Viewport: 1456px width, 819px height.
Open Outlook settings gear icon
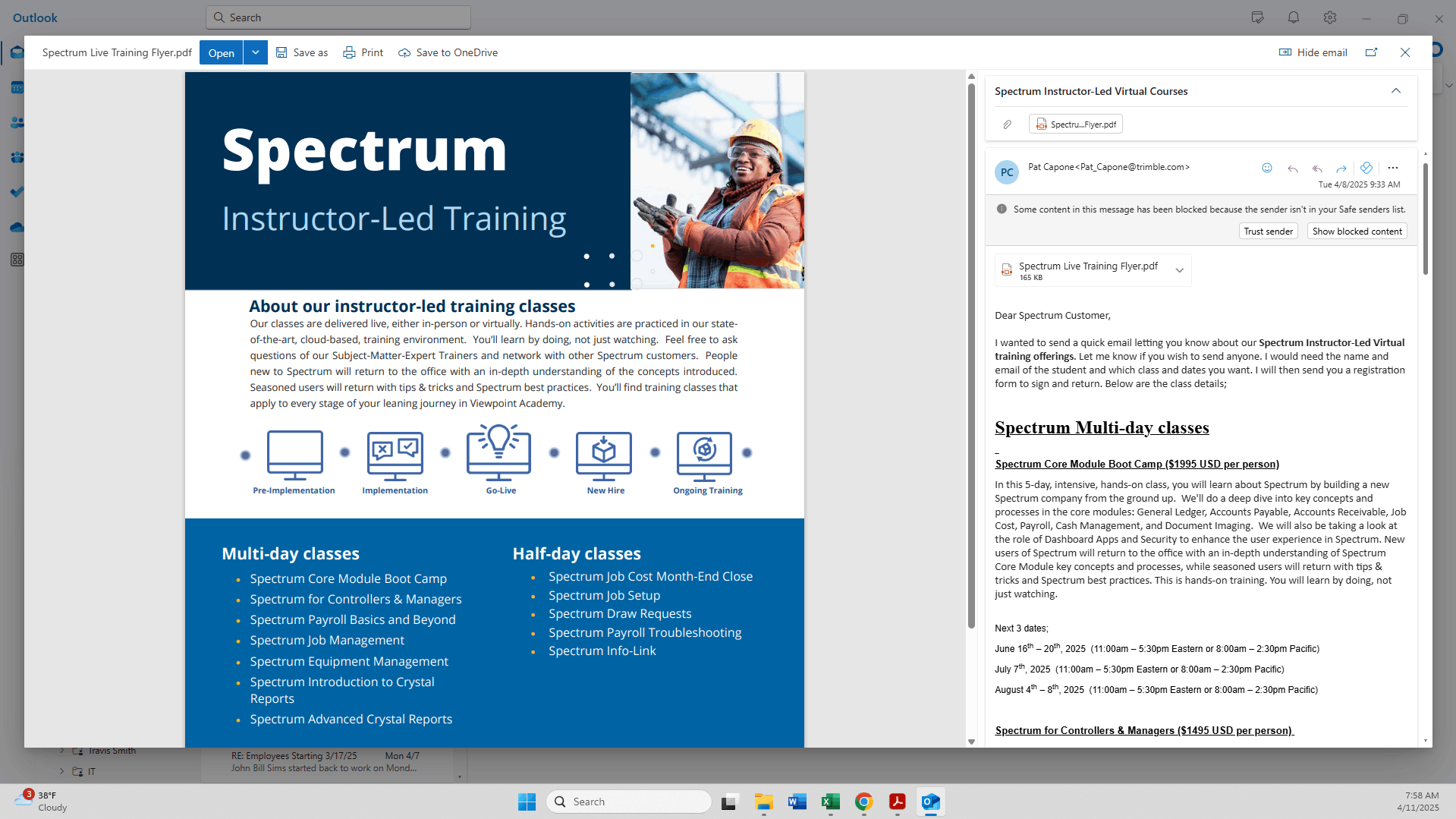point(1330,17)
